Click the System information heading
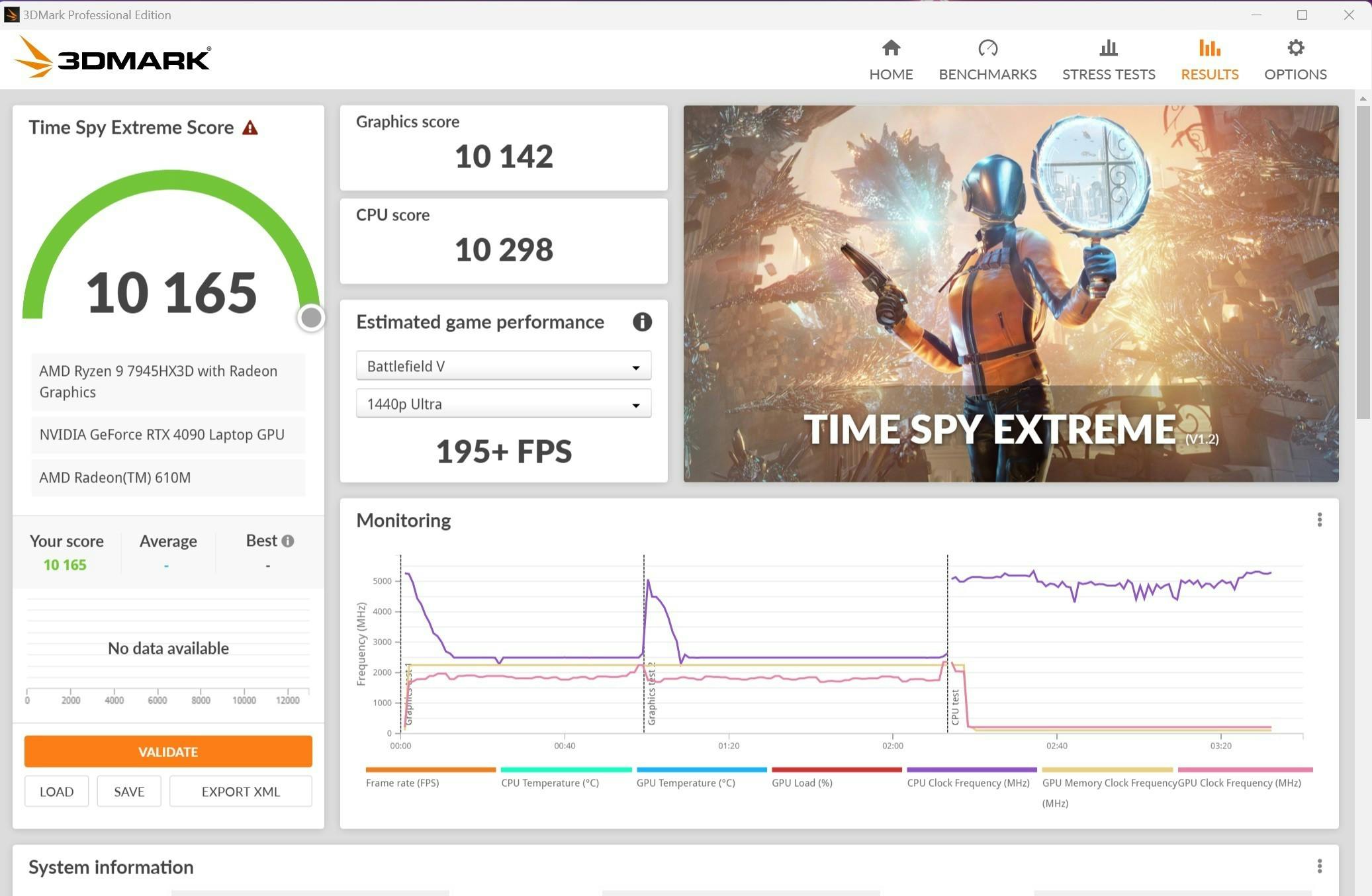Screen dimensions: 1372x896 pos(111,867)
